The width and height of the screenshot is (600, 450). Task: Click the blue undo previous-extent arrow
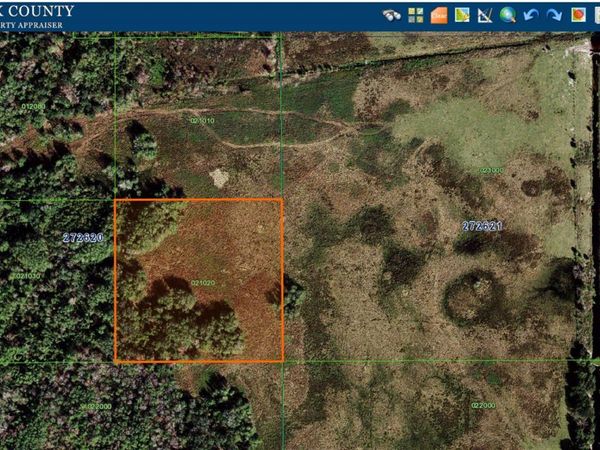[531, 15]
